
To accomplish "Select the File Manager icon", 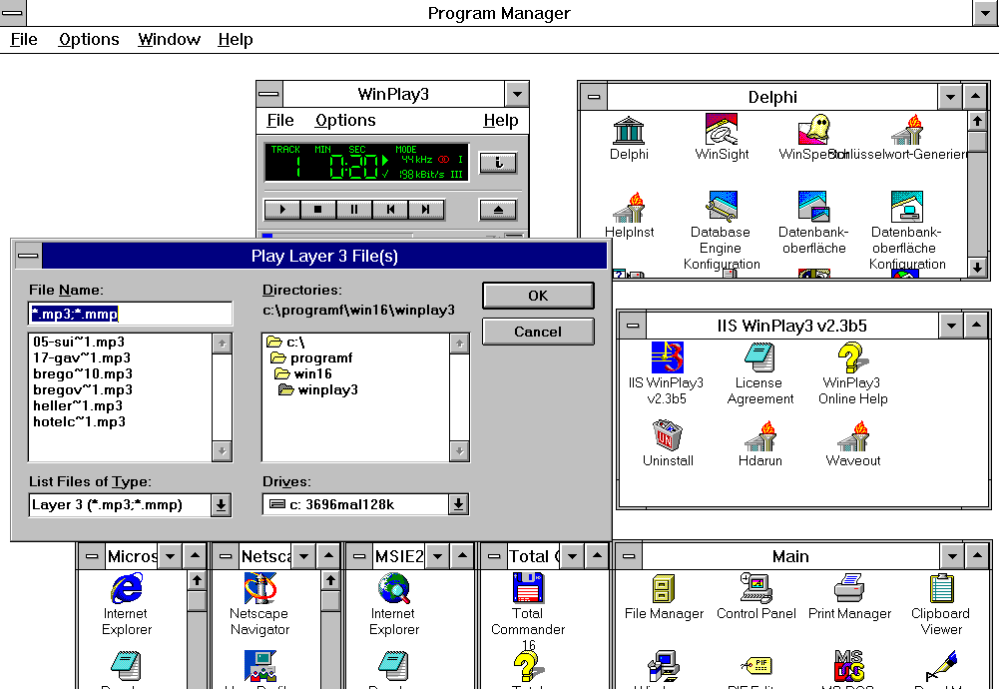I will pos(664,588).
